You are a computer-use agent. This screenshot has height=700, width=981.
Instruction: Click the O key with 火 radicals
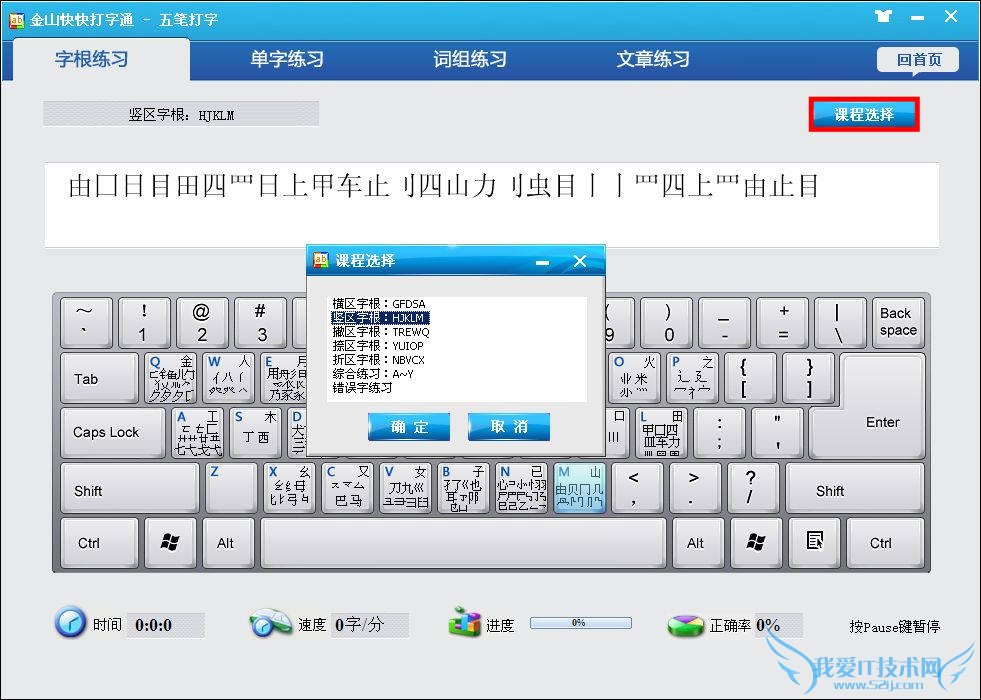tap(634, 378)
